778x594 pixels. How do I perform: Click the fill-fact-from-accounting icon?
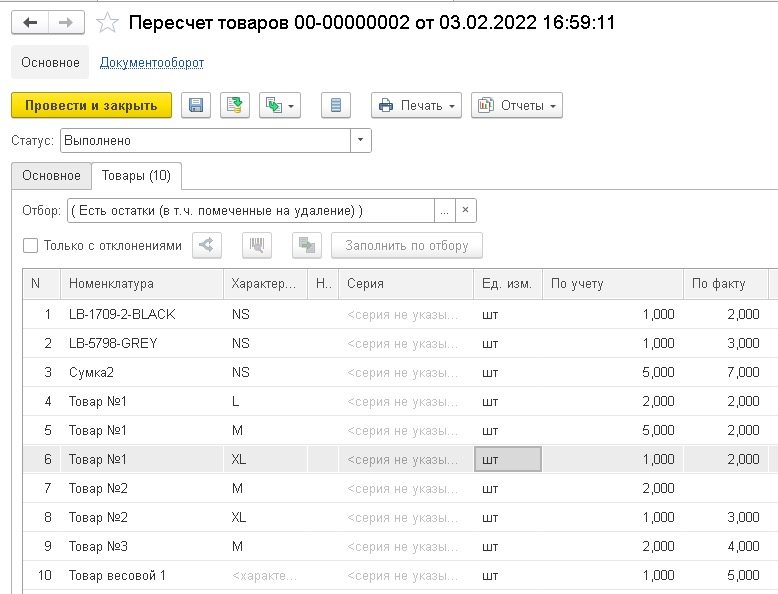tap(307, 245)
